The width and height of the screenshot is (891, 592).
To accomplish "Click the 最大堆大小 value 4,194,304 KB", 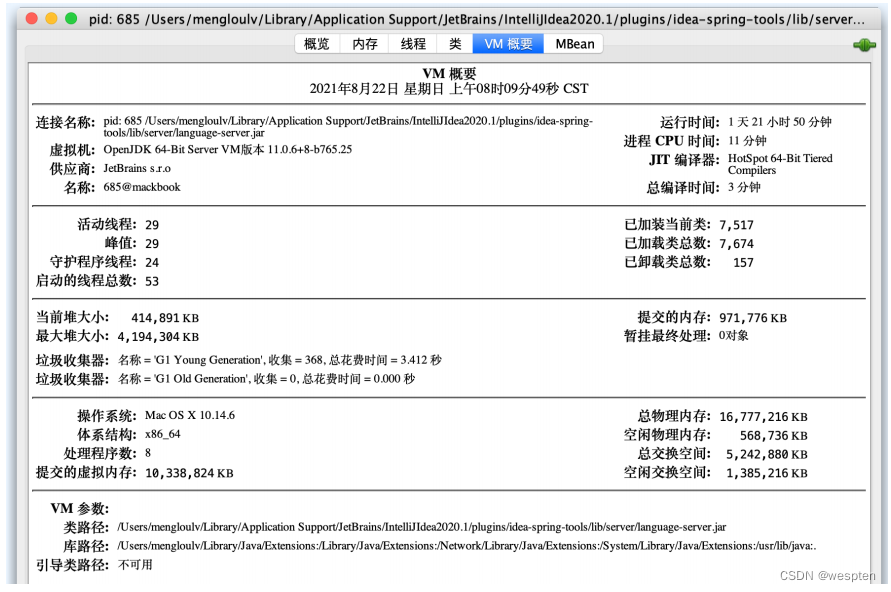I will 158,337.
